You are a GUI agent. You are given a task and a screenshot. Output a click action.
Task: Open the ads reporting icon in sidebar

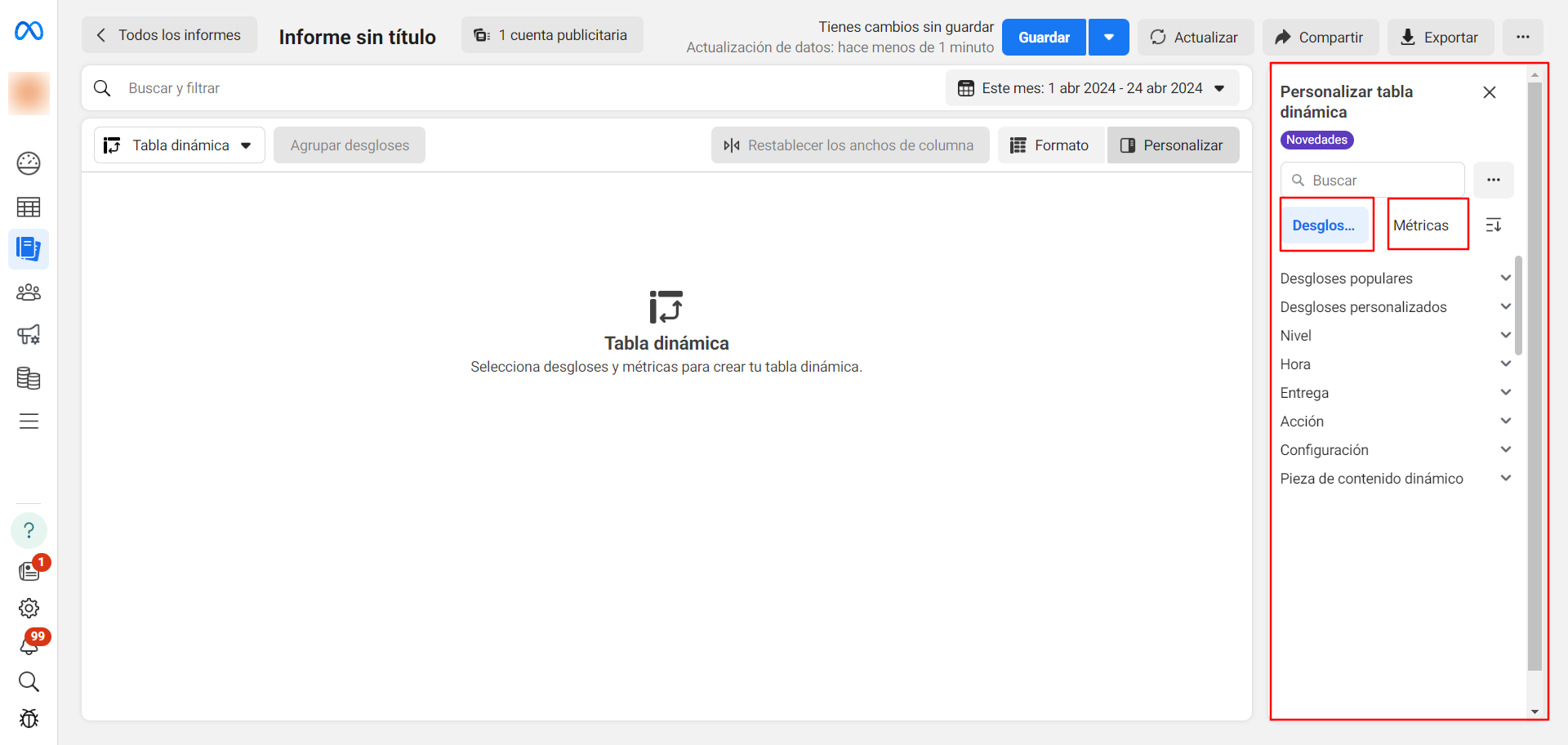point(29,249)
